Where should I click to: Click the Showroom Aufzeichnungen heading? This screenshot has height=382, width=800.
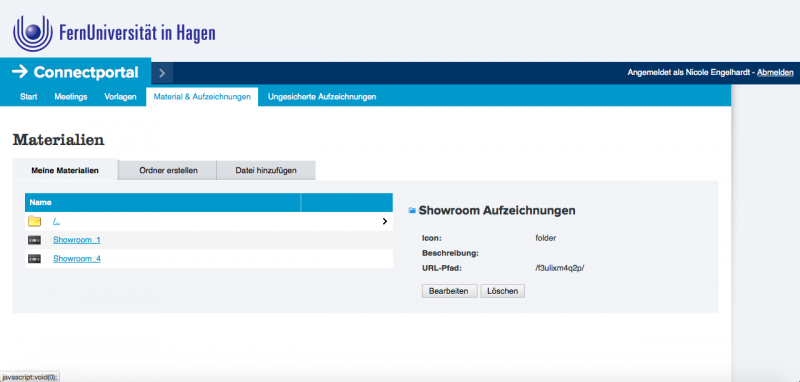[x=497, y=210]
